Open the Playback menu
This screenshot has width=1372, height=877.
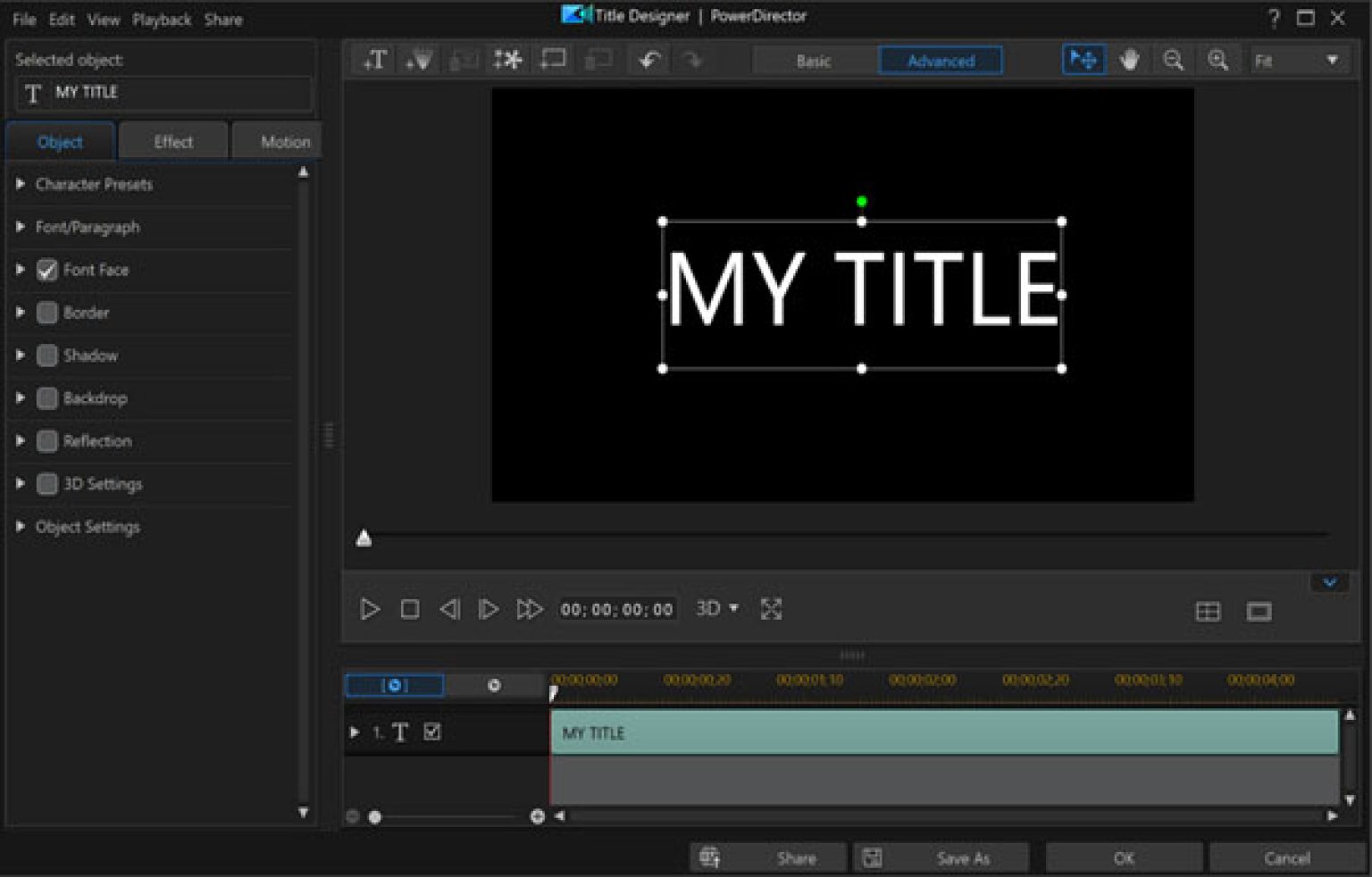162,20
